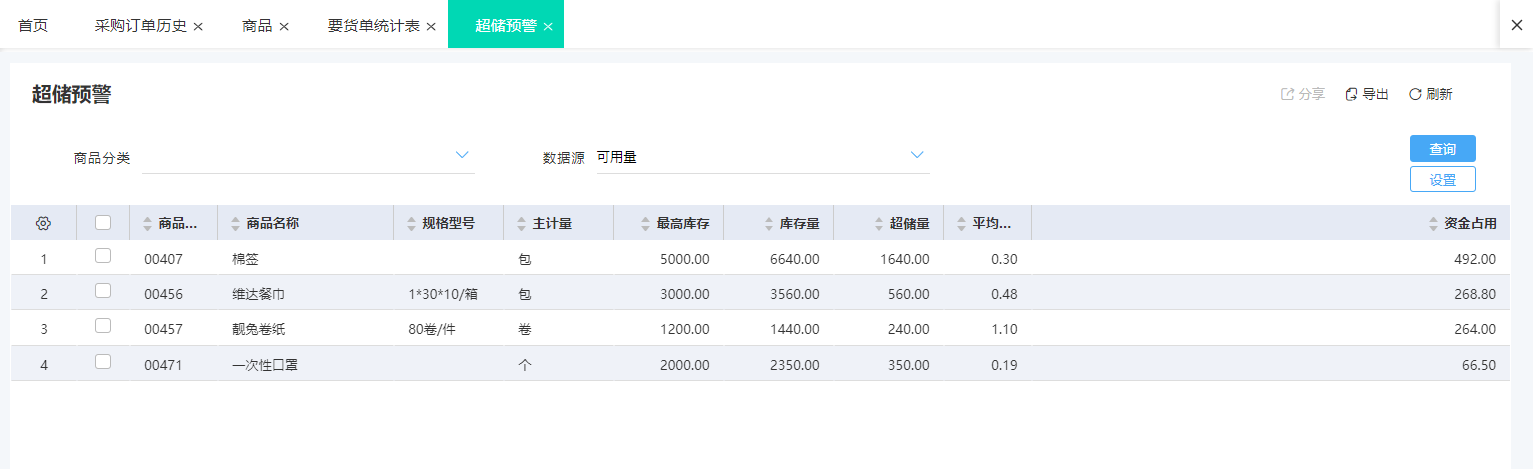This screenshot has width=1533, height=469.
Task: Select the checkbox for 靓兔卷纸
Action: click(x=103, y=326)
